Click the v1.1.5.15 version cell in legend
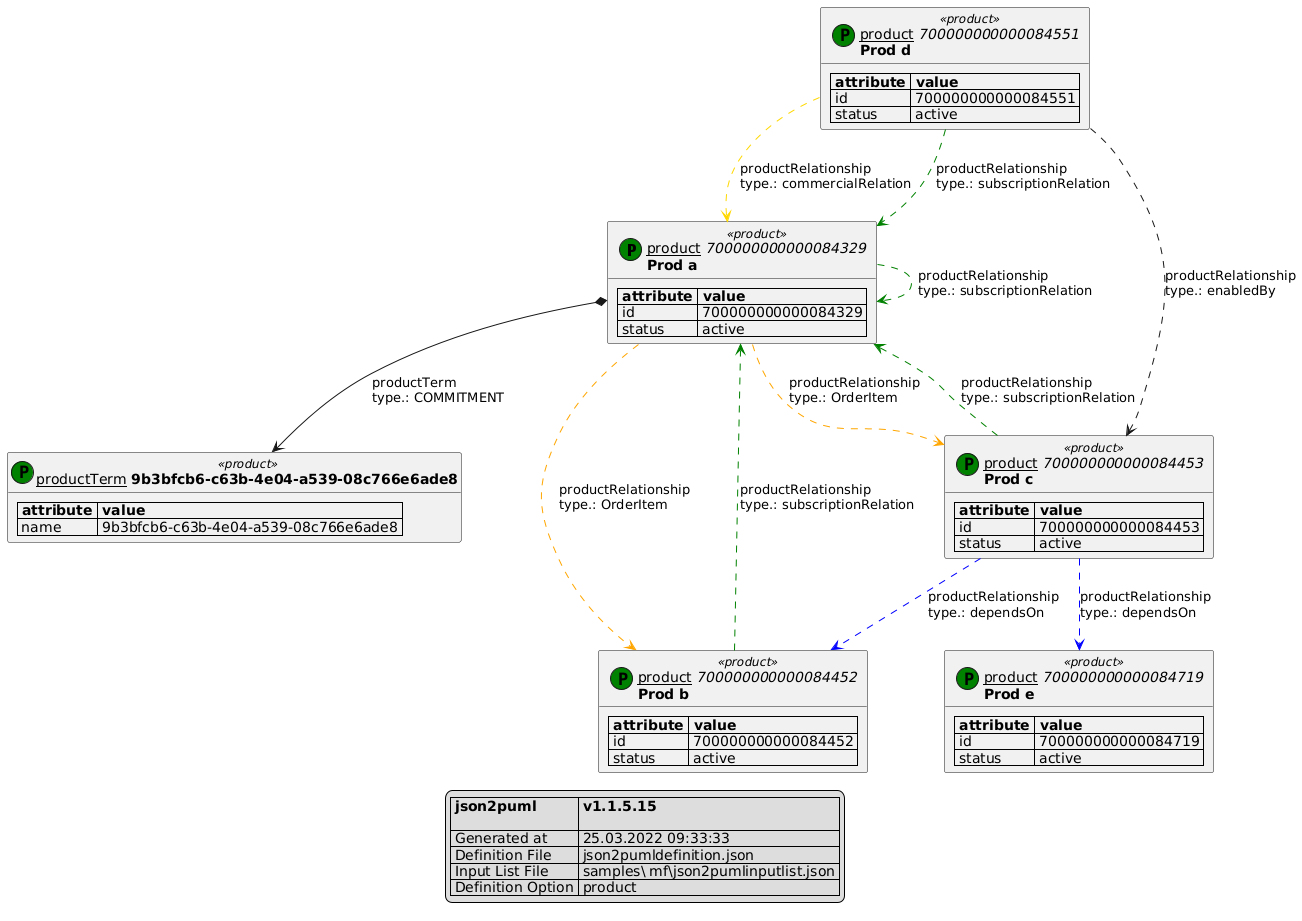 pyautogui.click(x=620, y=806)
